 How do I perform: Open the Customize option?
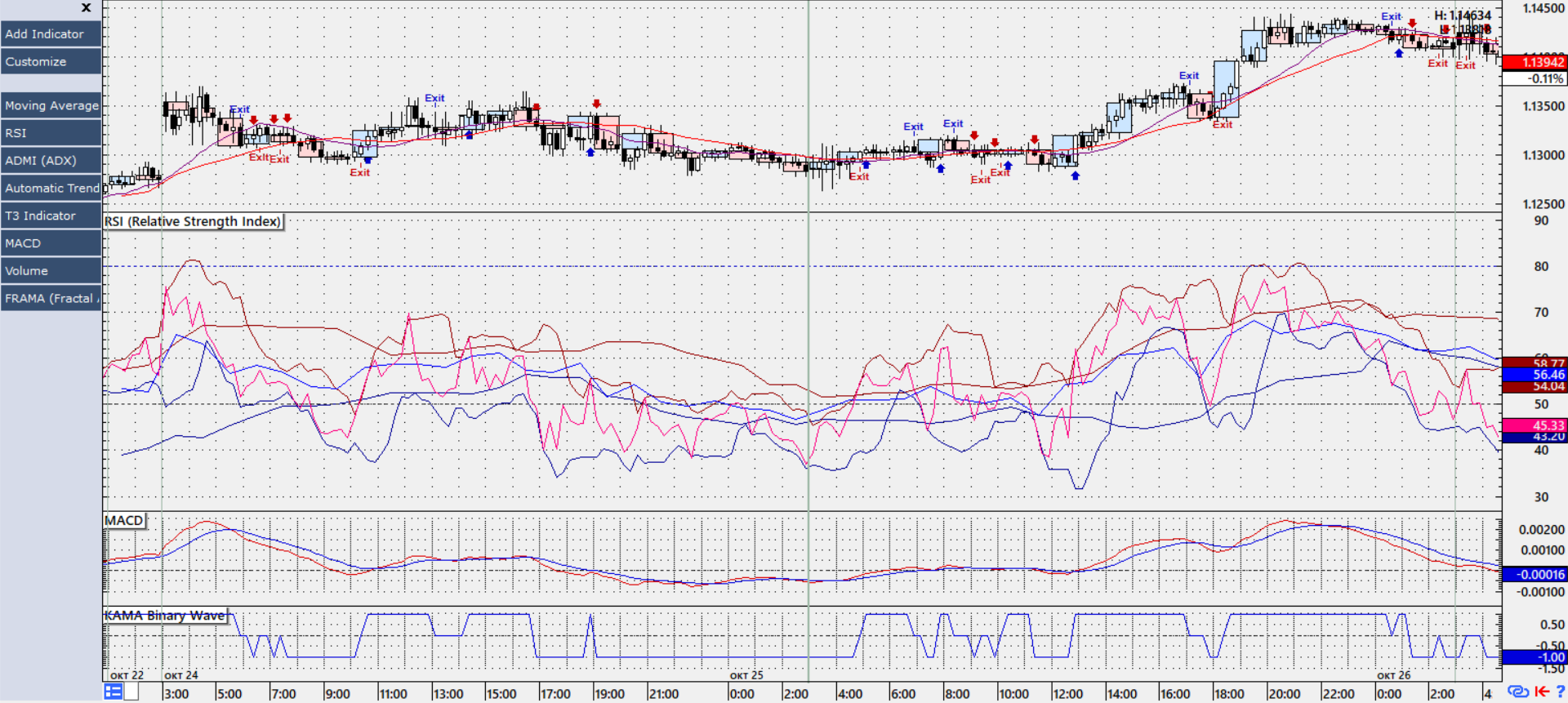(x=51, y=62)
